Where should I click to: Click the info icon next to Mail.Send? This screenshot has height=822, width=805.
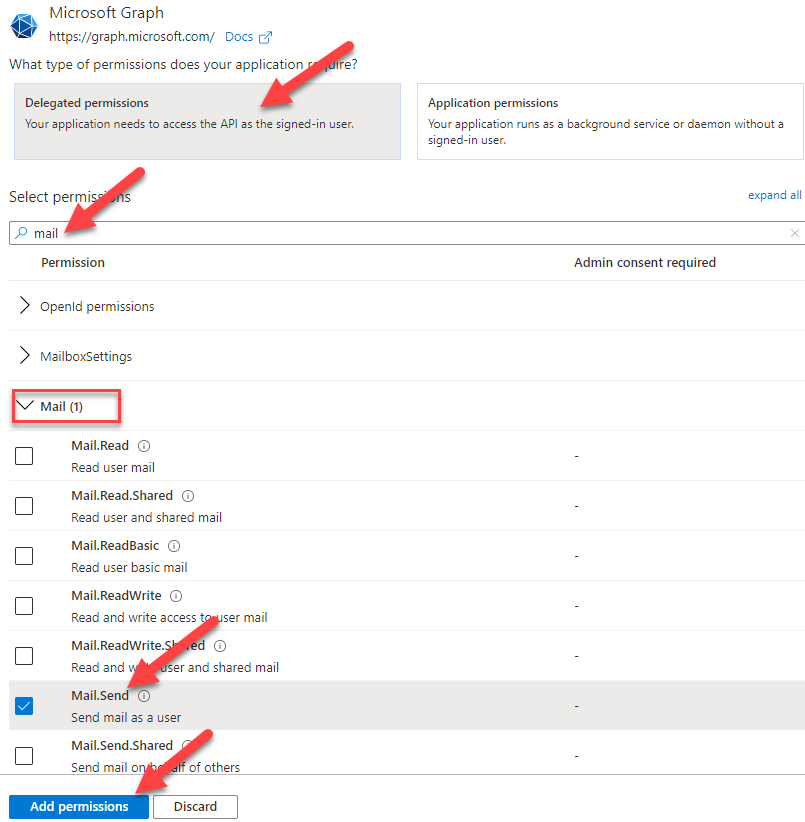pyautogui.click(x=144, y=696)
